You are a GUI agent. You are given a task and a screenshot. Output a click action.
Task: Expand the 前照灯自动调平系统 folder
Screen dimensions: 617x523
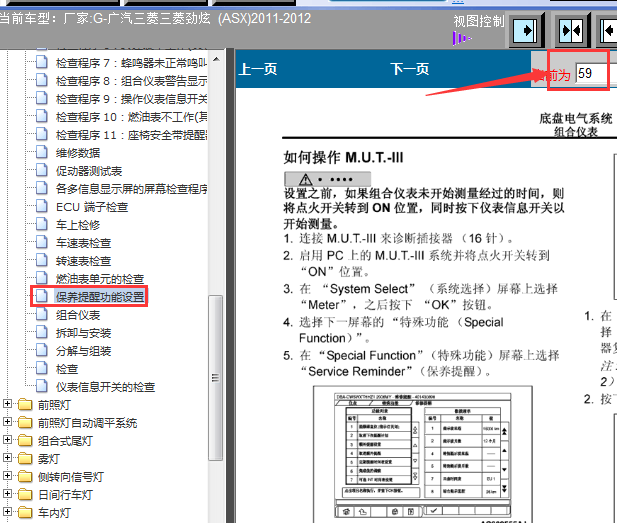7,422
